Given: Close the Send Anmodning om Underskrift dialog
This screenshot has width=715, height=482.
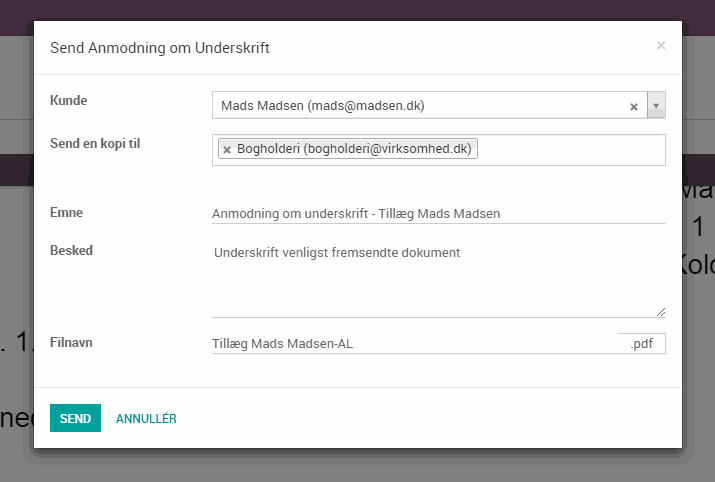Looking at the screenshot, I should [x=661, y=45].
